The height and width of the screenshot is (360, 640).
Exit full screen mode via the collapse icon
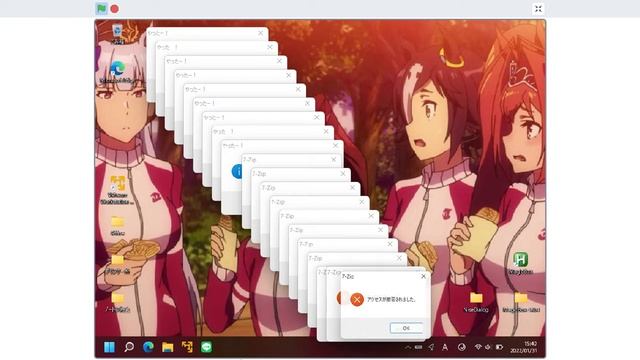coord(538,9)
